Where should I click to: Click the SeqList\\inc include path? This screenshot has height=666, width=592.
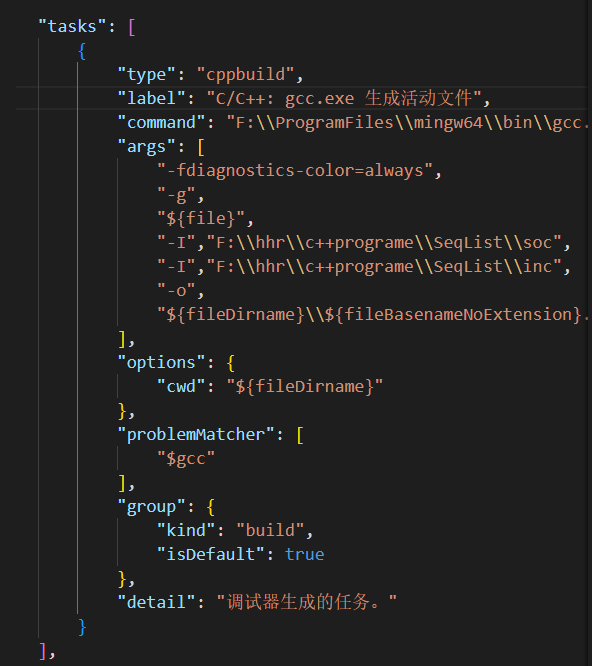point(384,267)
